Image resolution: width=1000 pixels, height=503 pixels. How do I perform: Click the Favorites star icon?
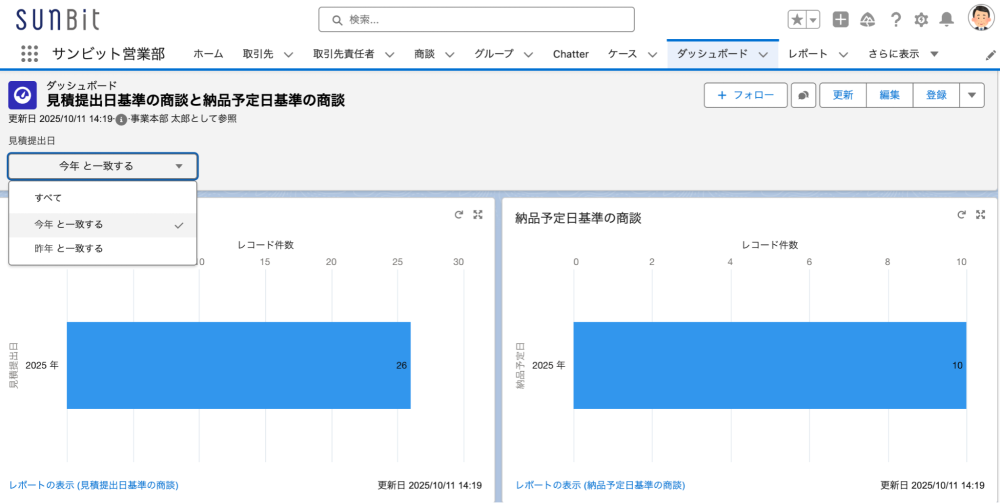(797, 19)
